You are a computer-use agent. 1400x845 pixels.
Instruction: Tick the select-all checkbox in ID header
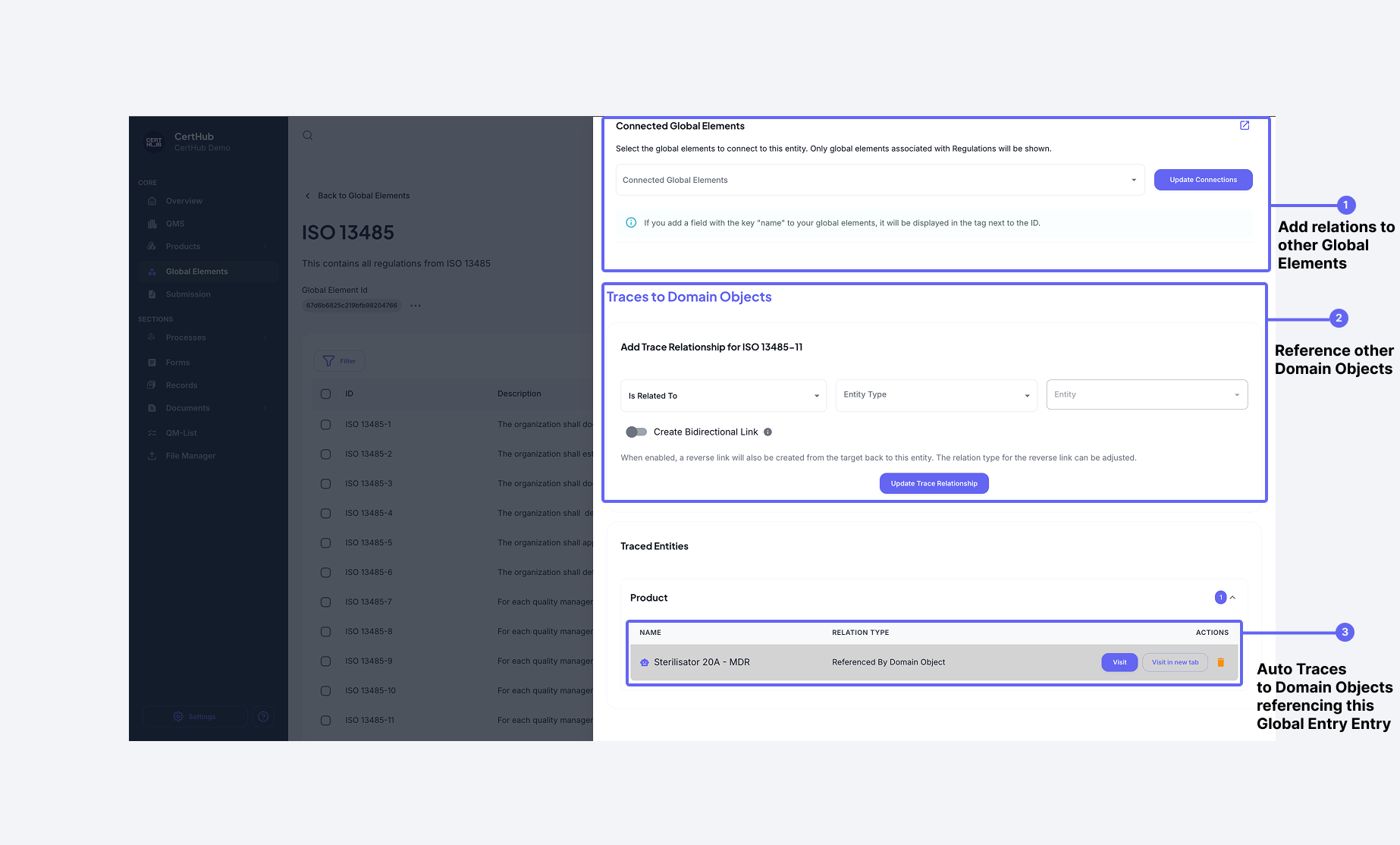(x=325, y=394)
